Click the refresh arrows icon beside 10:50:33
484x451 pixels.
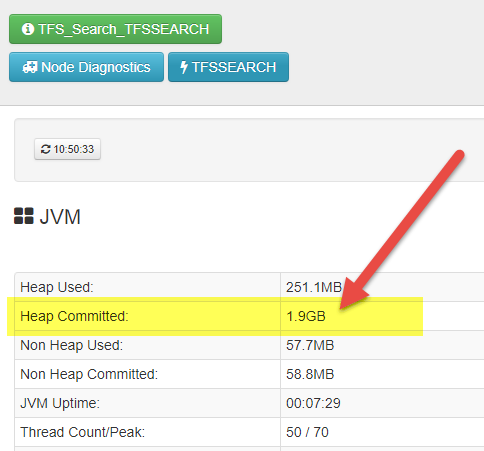coord(46,149)
